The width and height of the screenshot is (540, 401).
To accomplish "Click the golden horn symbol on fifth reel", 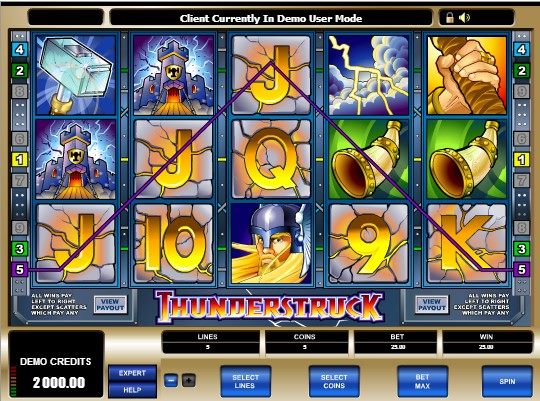I will coord(466,160).
